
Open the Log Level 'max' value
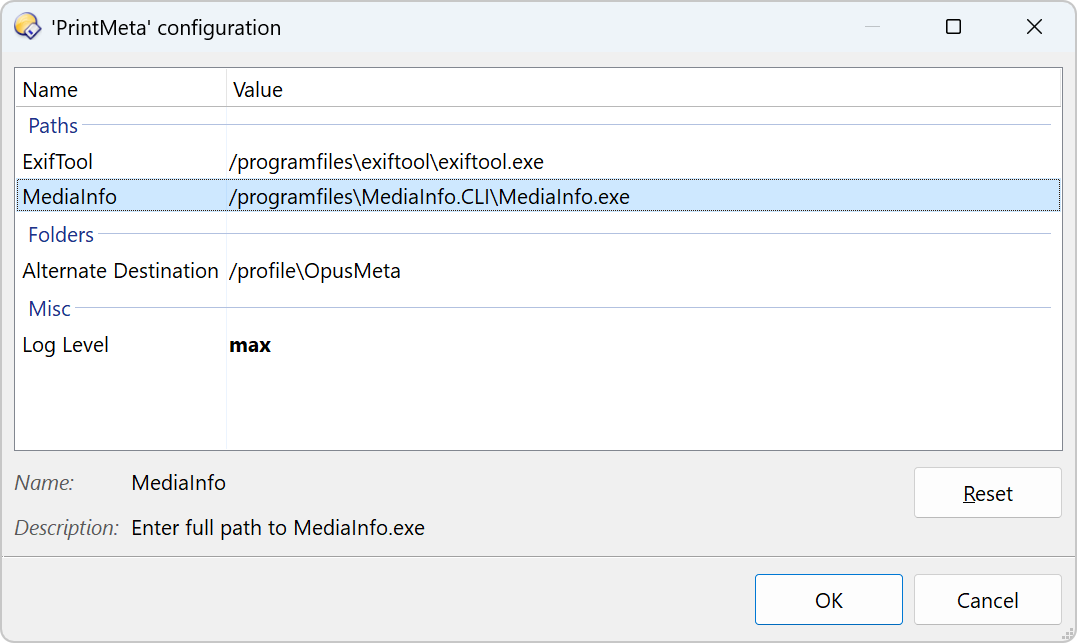[250, 345]
